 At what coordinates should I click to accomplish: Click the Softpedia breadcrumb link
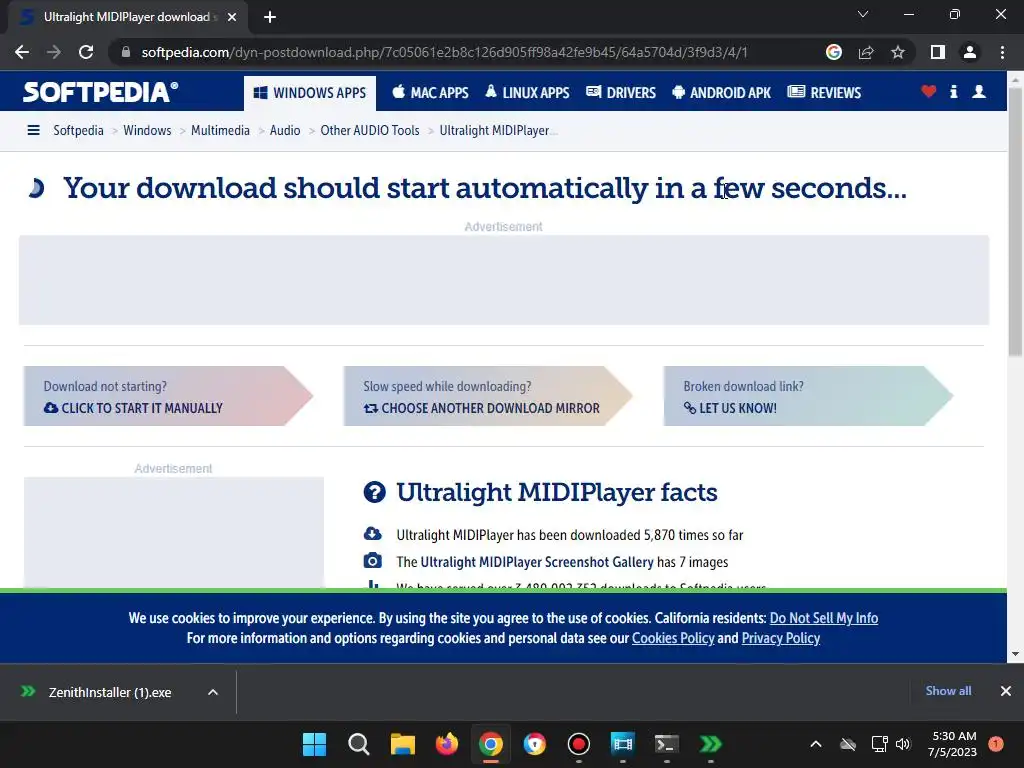78,131
